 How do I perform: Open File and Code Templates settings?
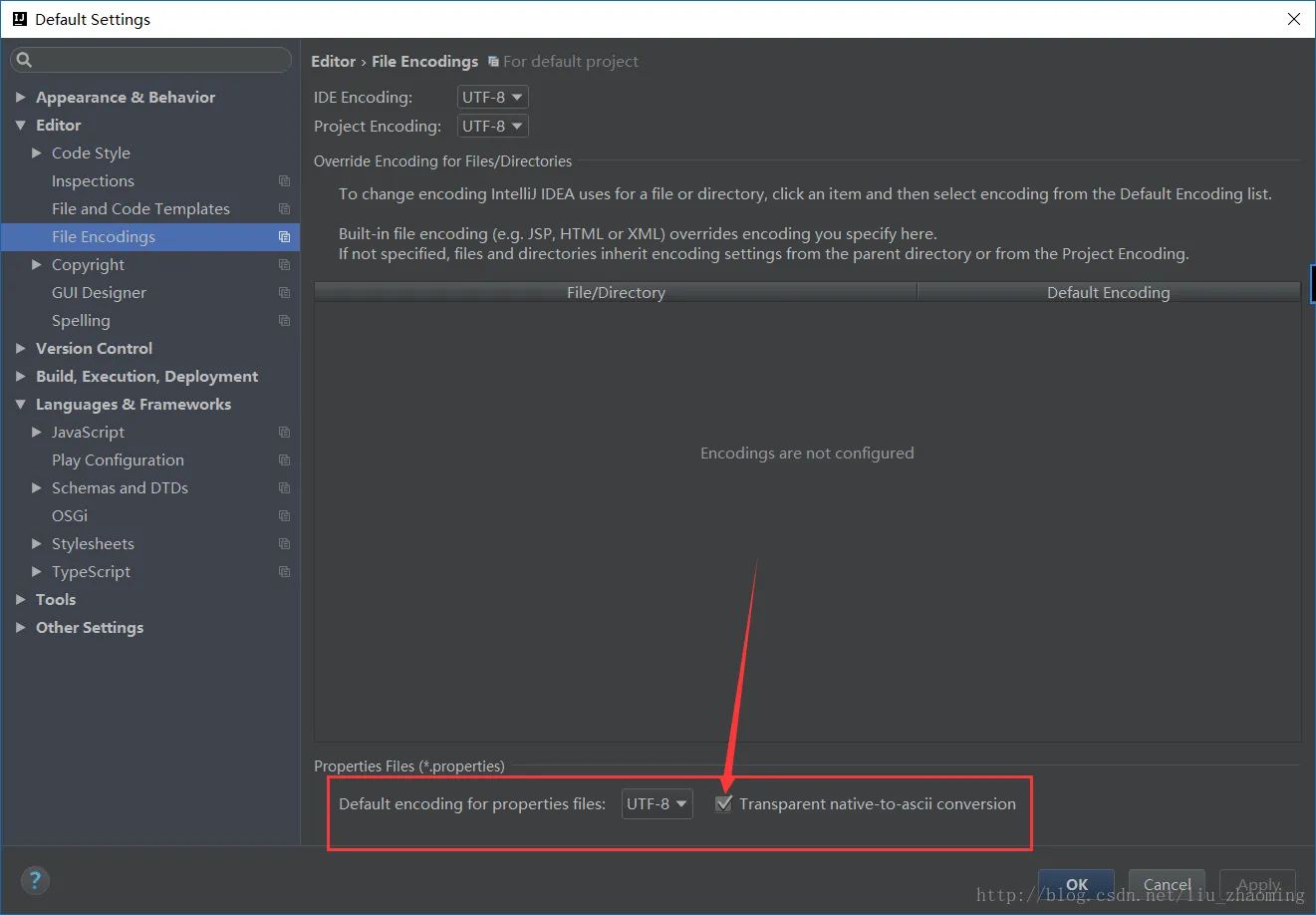click(140, 209)
